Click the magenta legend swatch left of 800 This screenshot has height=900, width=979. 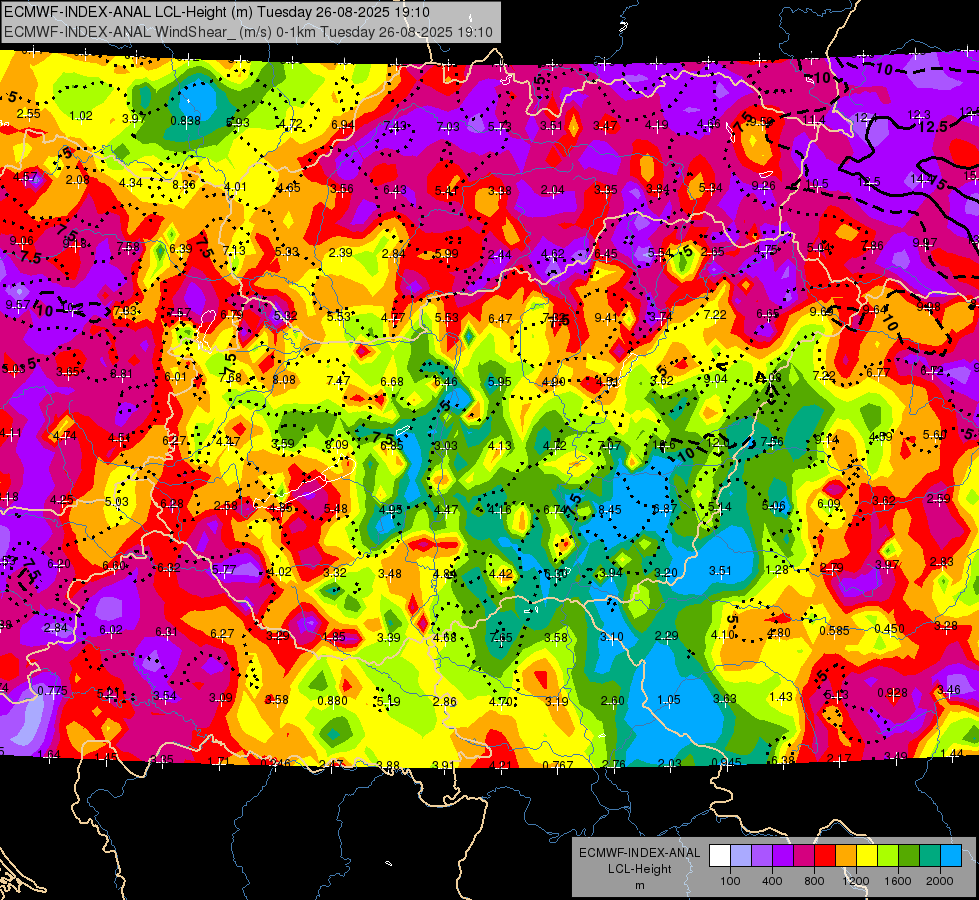coord(804,856)
